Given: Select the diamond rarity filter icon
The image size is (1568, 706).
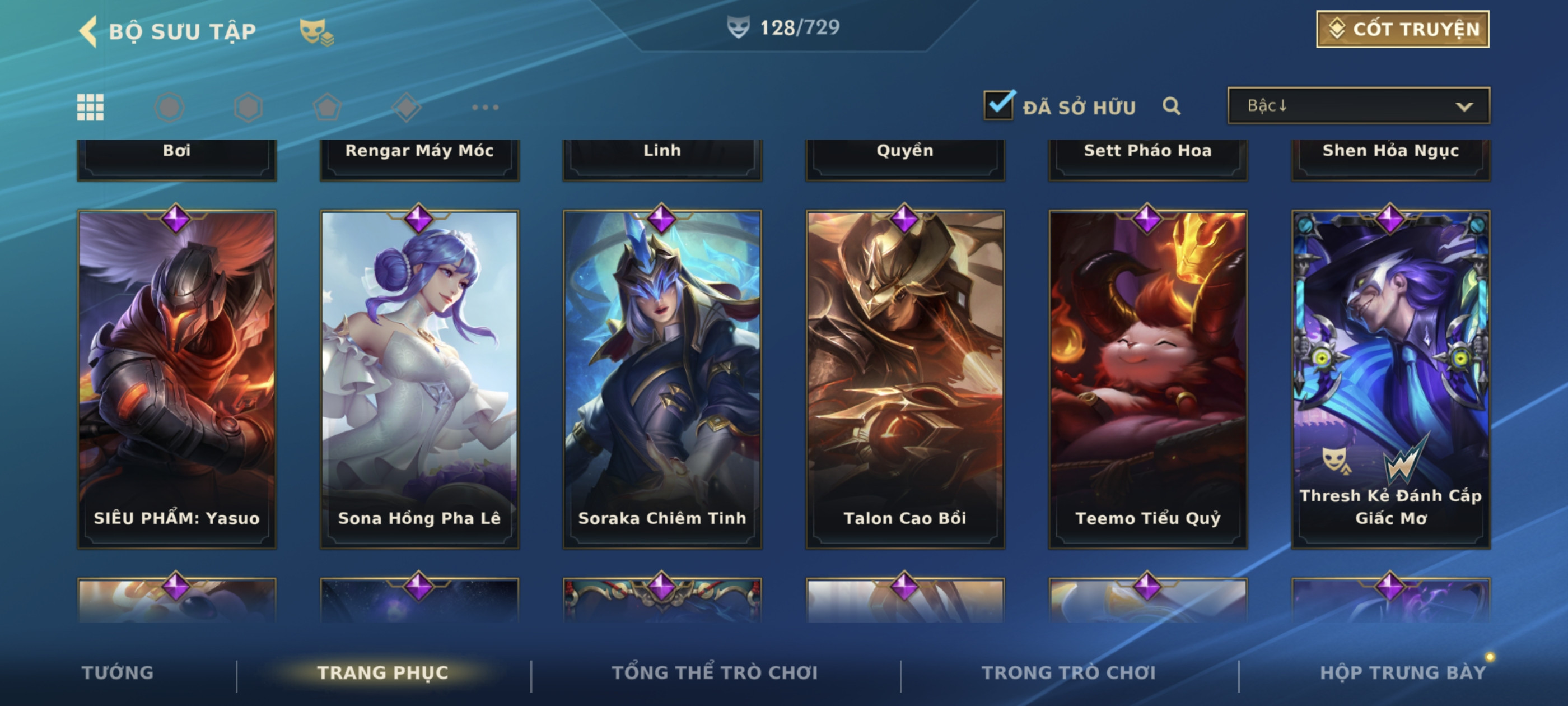Looking at the screenshot, I should pos(406,107).
